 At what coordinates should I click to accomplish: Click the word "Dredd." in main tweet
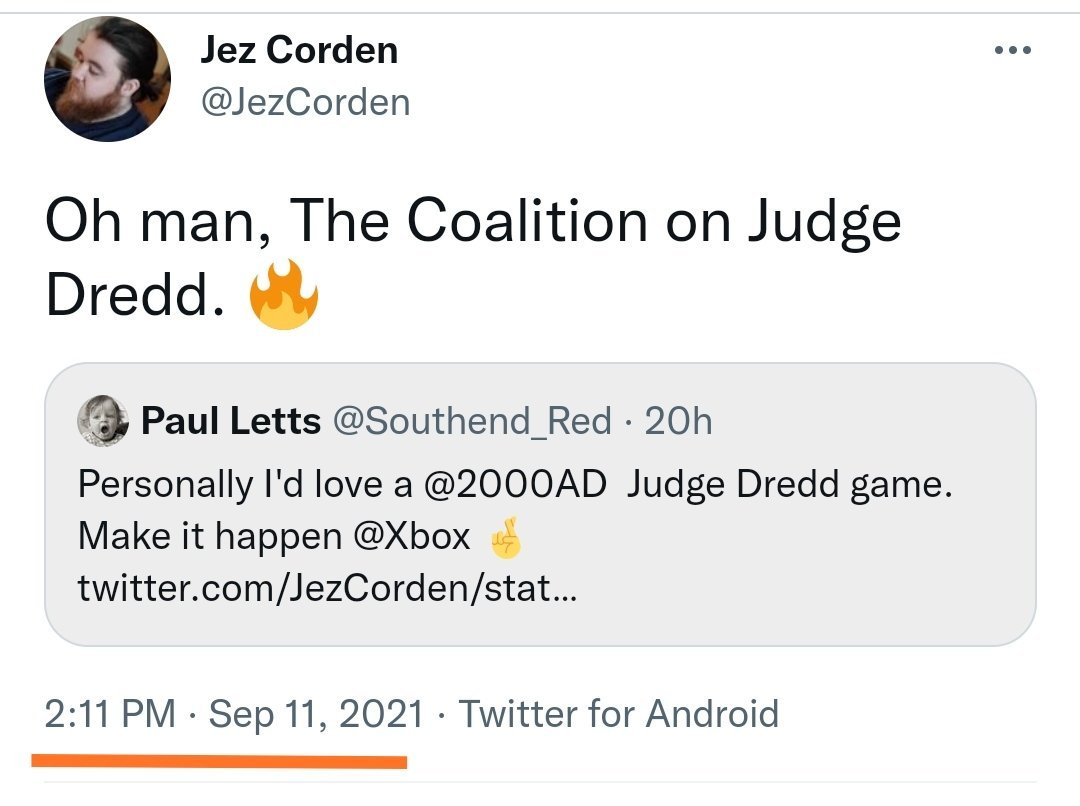coord(133,297)
